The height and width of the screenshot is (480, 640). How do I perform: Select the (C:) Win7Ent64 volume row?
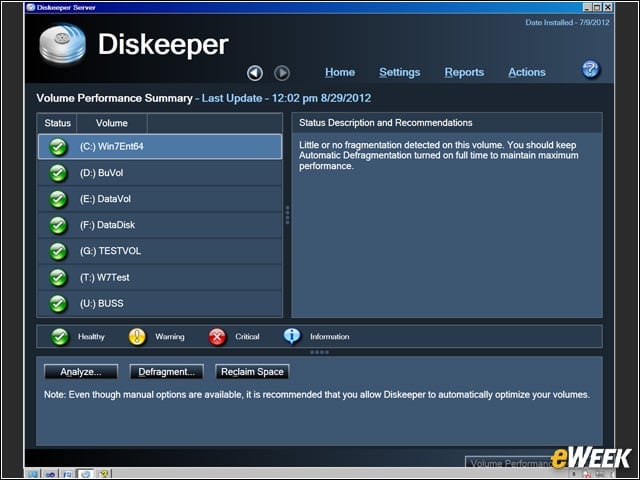pyautogui.click(x=160, y=147)
